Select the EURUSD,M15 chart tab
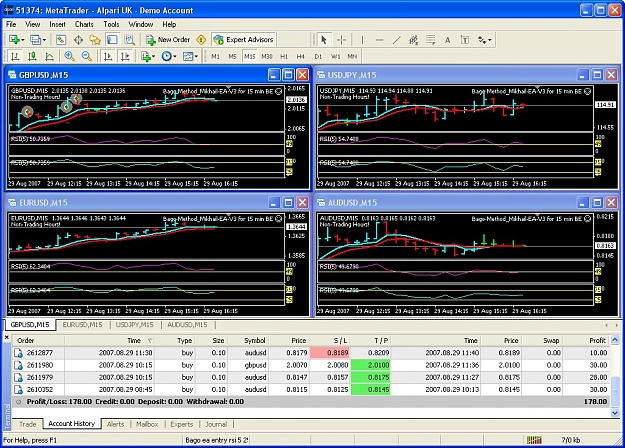 pos(83,324)
